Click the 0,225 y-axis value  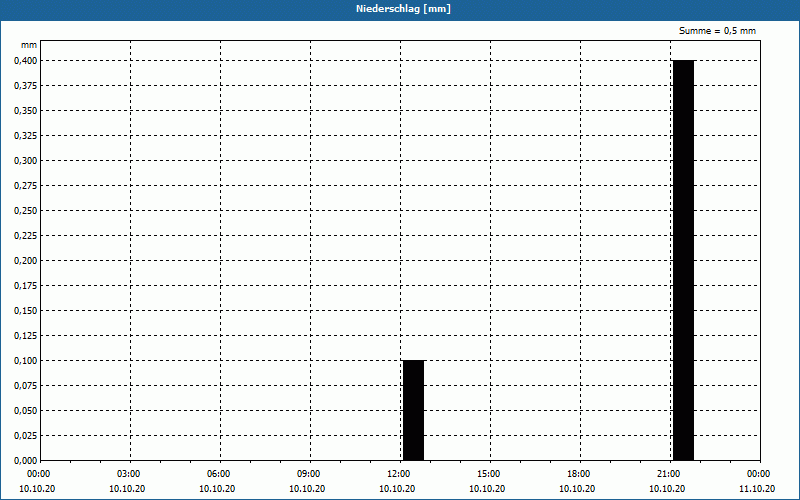click(x=26, y=236)
